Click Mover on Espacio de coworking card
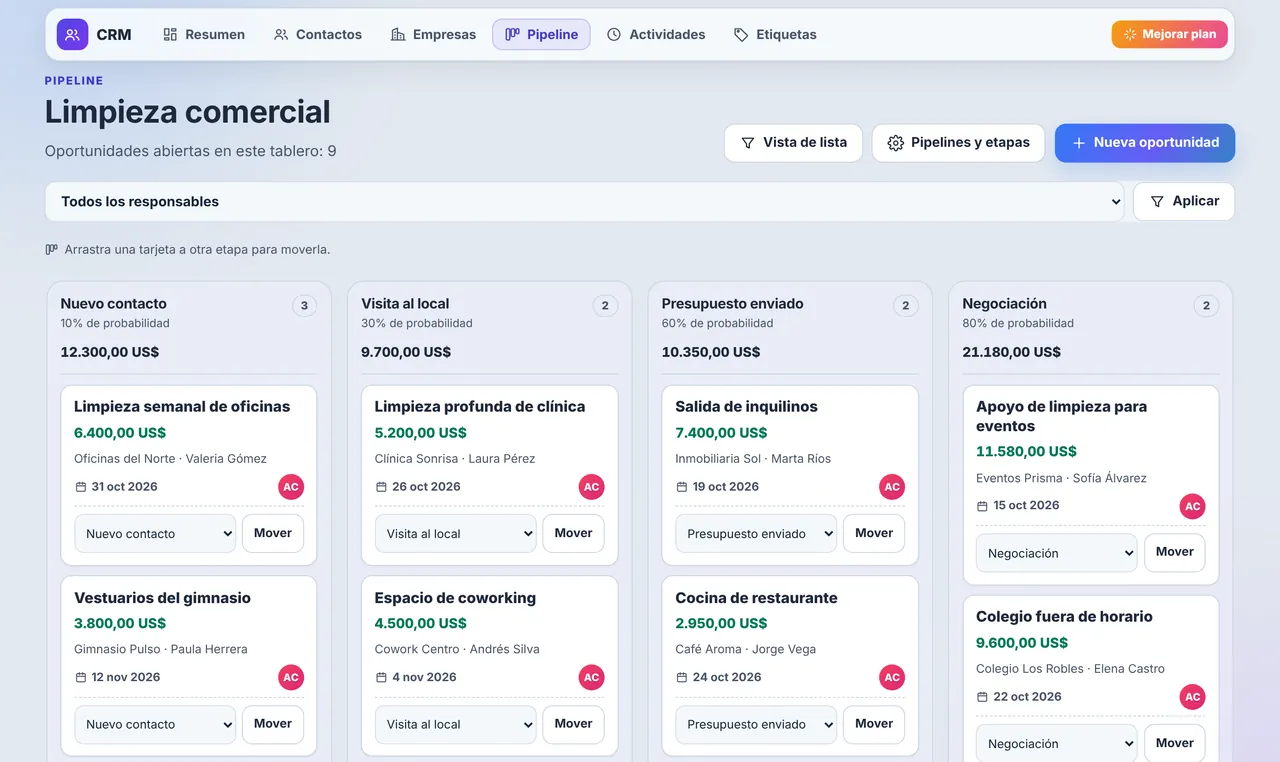The image size is (1280, 762). [574, 724]
